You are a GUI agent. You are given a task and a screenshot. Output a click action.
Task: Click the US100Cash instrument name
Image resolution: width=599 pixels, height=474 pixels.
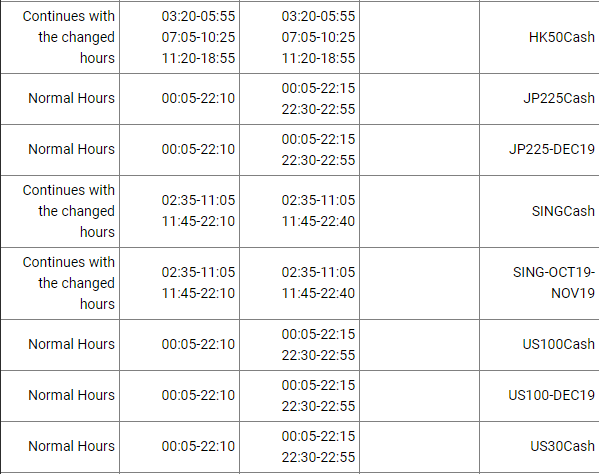coord(559,344)
